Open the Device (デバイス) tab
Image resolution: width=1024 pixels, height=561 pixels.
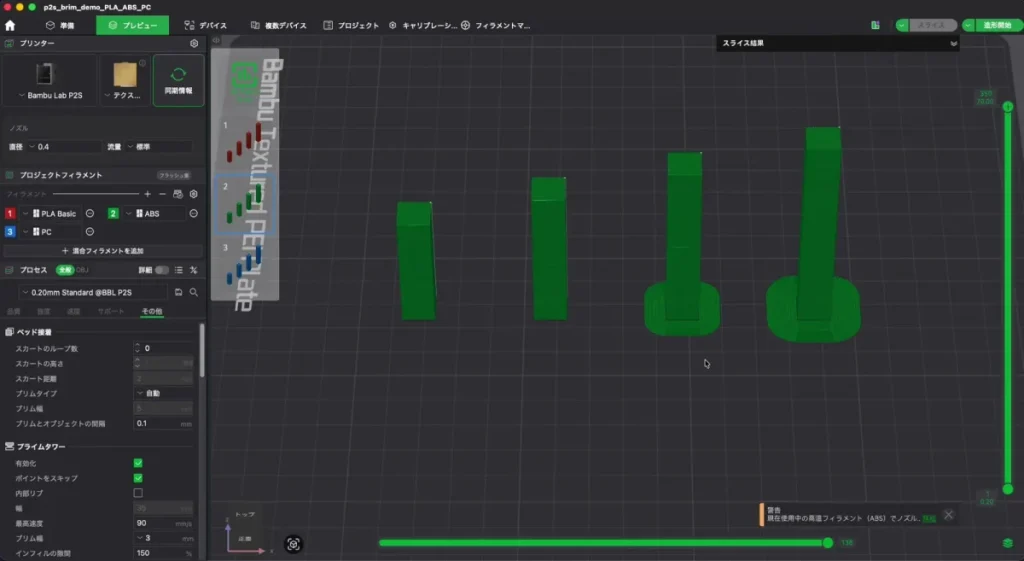coord(206,25)
